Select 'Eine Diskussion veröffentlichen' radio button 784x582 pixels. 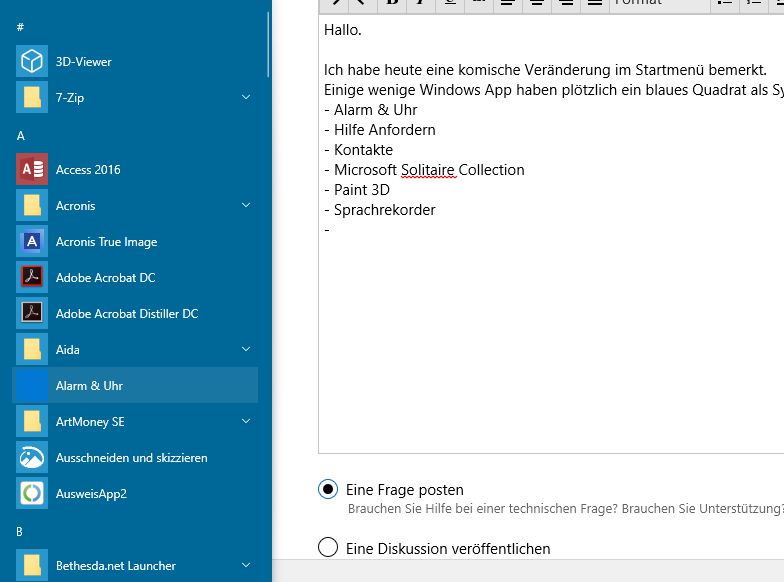[328, 547]
